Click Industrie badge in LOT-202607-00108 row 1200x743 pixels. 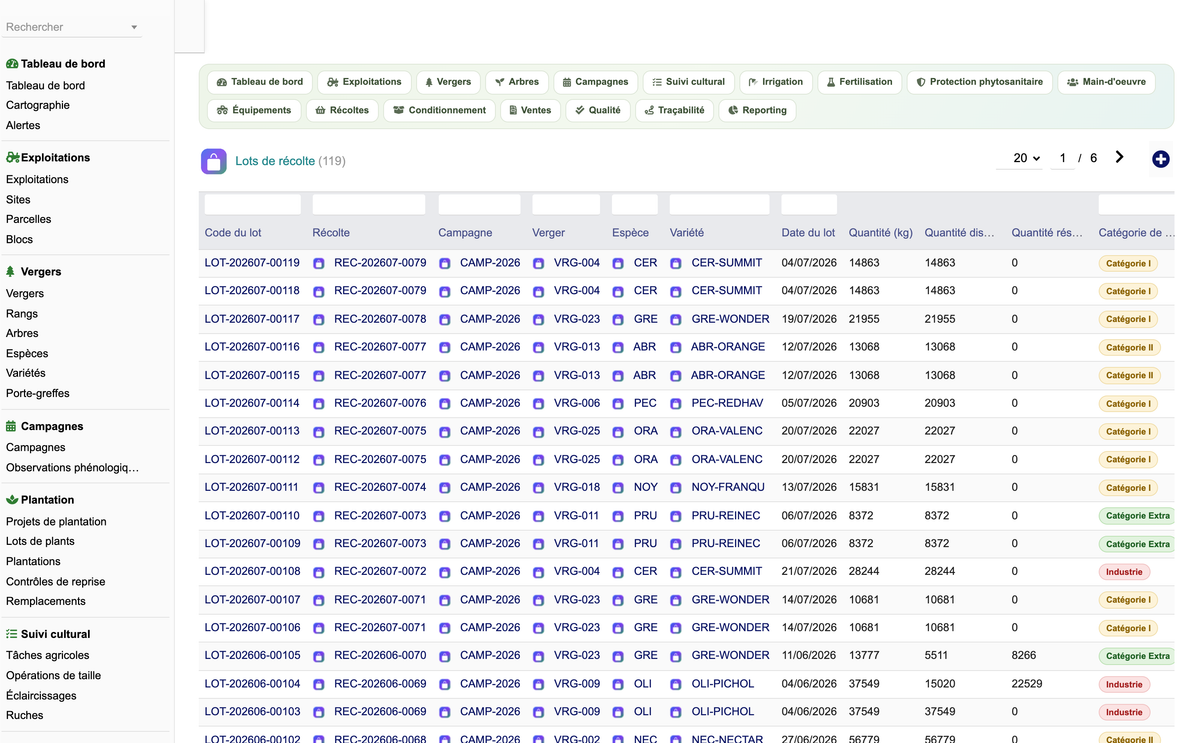coord(1124,572)
